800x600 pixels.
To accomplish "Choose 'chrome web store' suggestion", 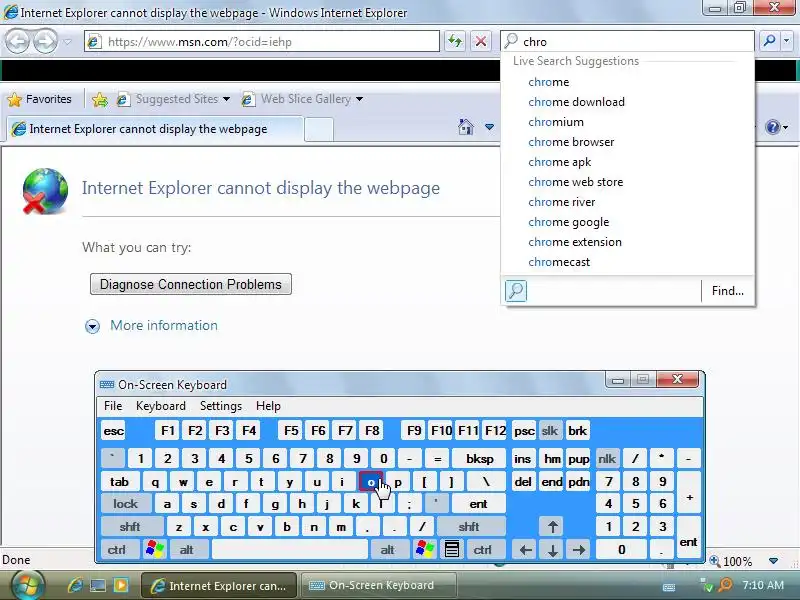I will [x=627, y=182].
